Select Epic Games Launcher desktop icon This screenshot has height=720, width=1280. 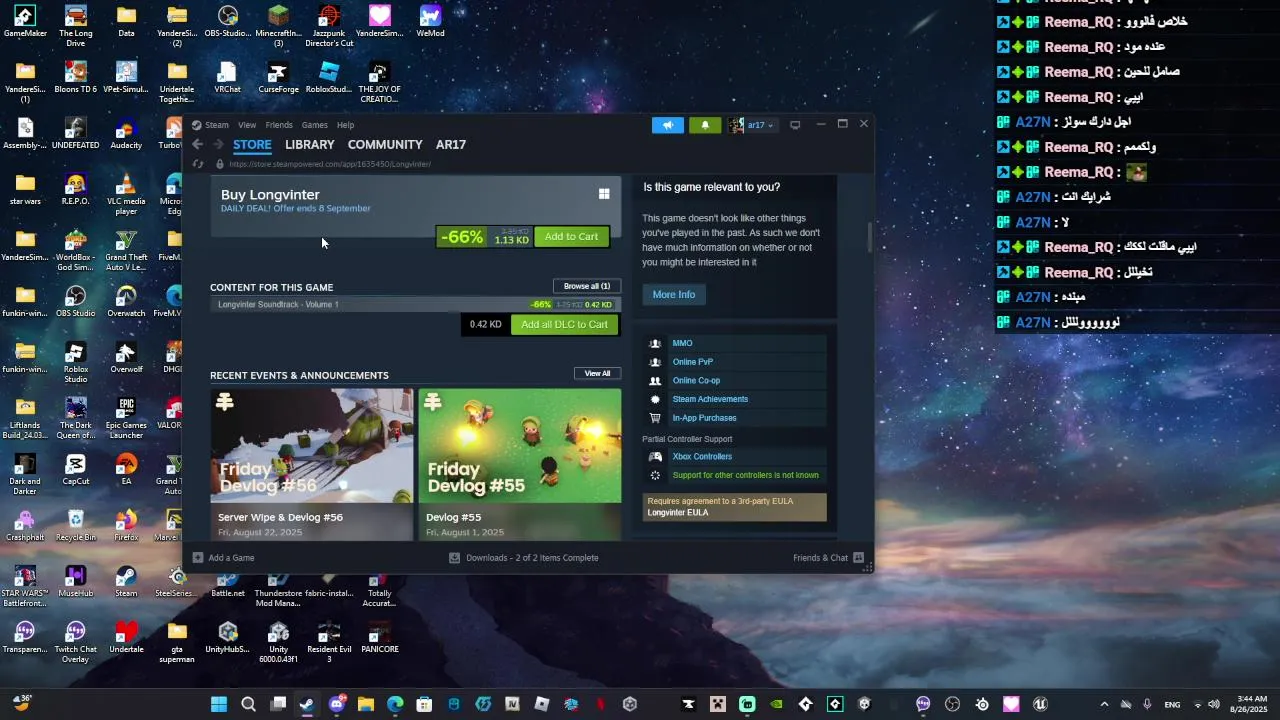click(126, 419)
